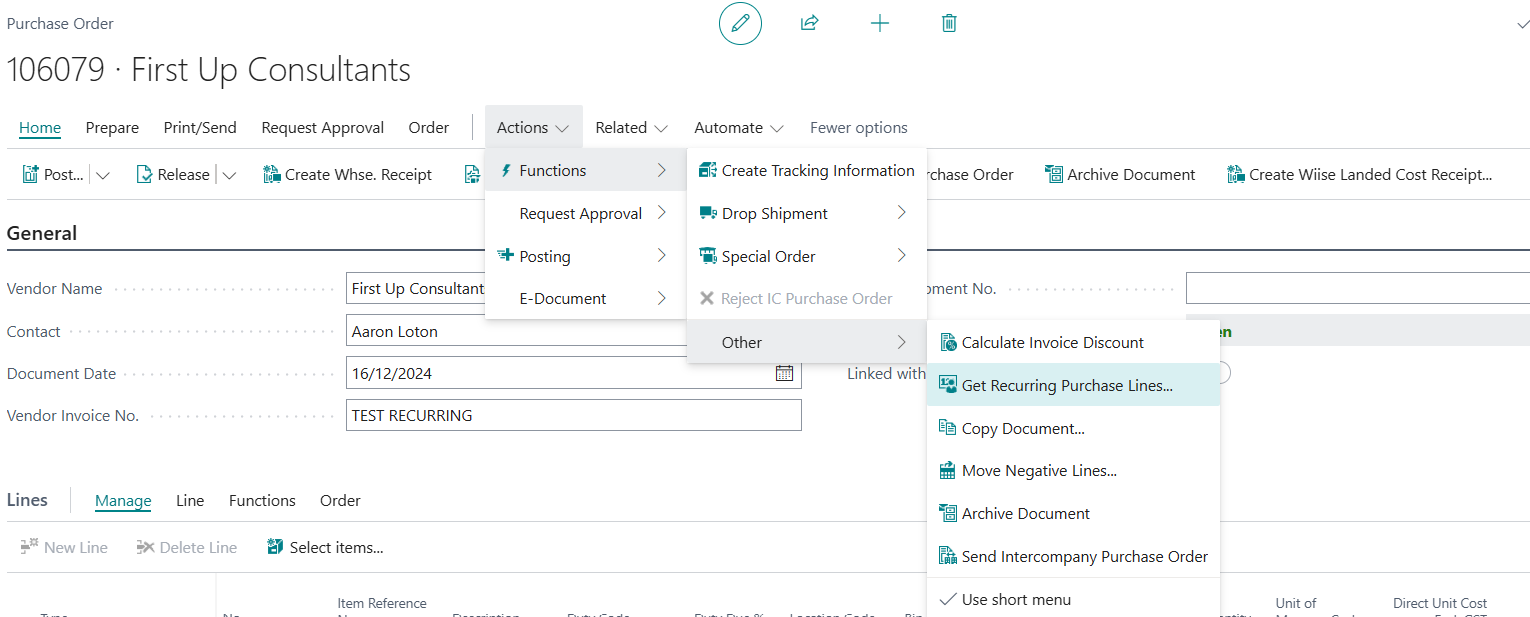Collapse the header with the top-right chevron
Image resolution: width=1530 pixels, height=617 pixels.
tap(1523, 24)
